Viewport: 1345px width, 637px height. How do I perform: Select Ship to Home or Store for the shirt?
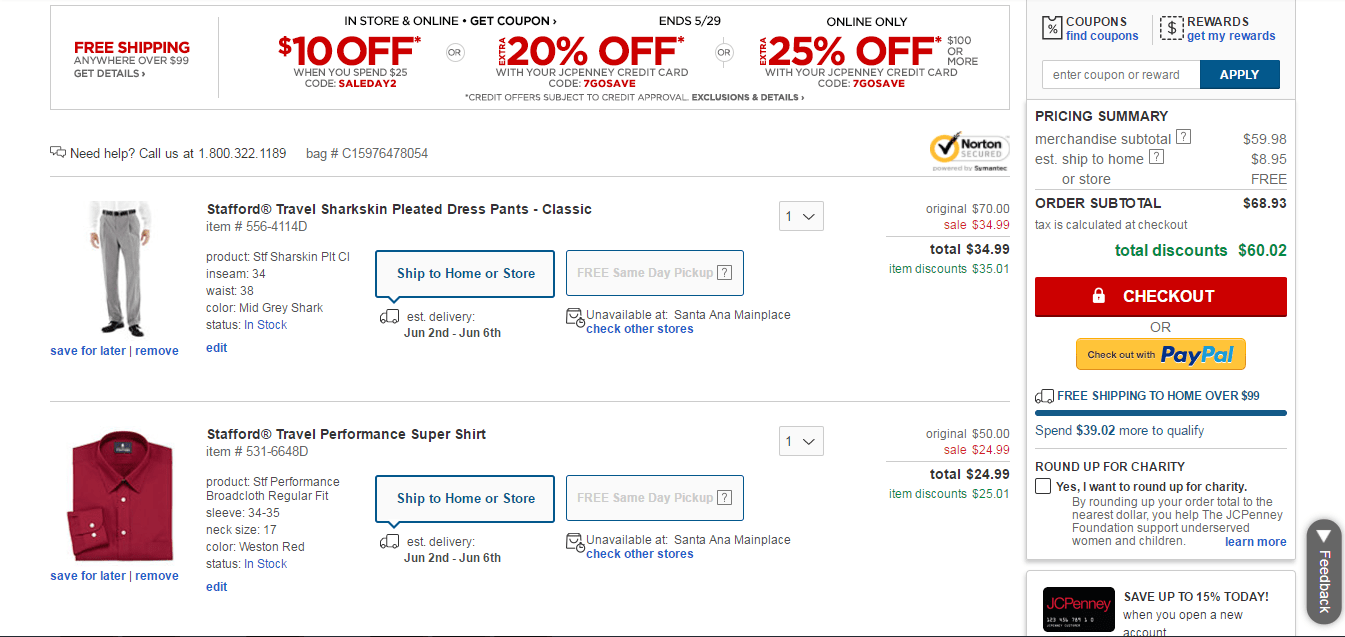pos(464,497)
